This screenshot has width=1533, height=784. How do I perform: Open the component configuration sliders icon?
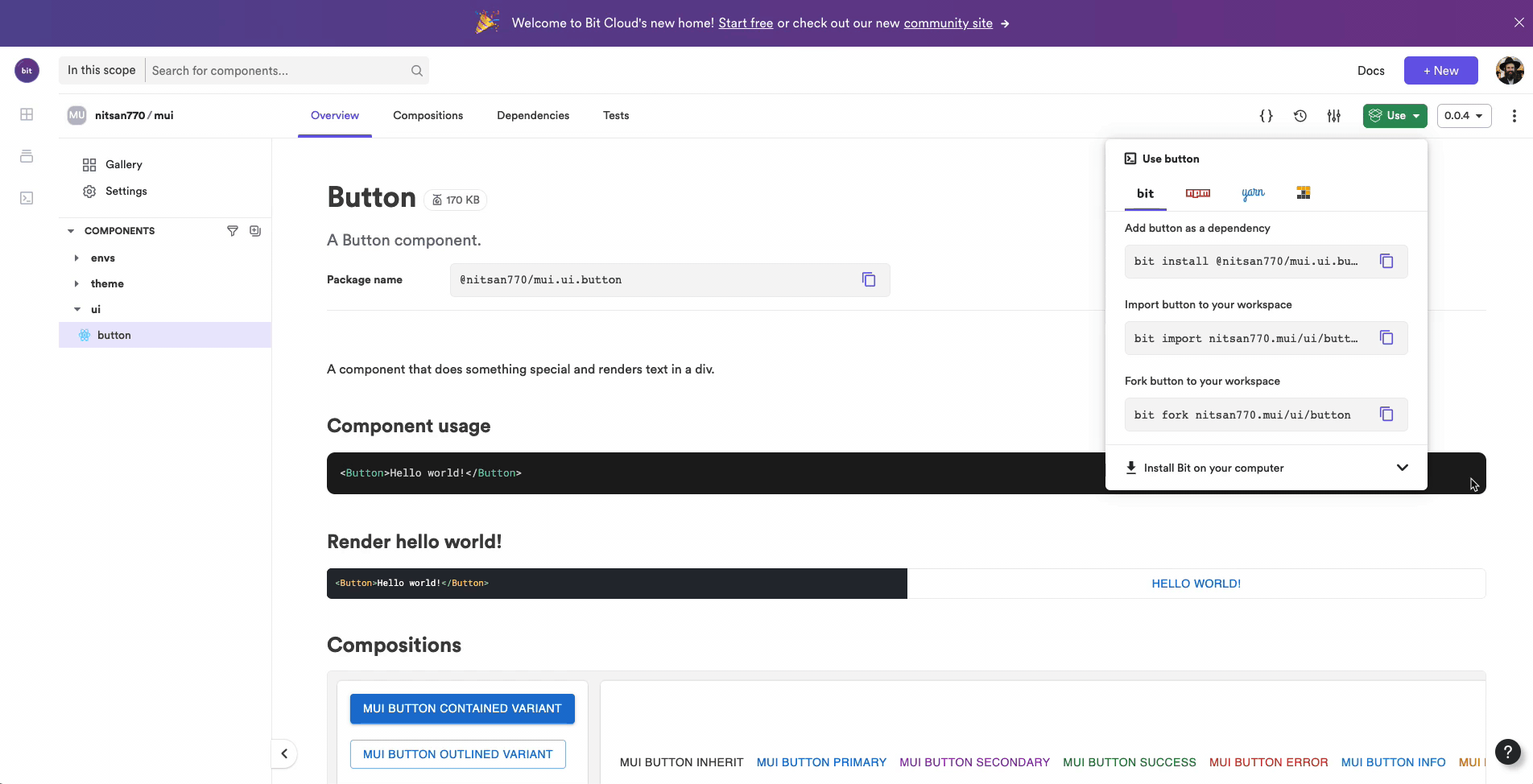[1333, 115]
